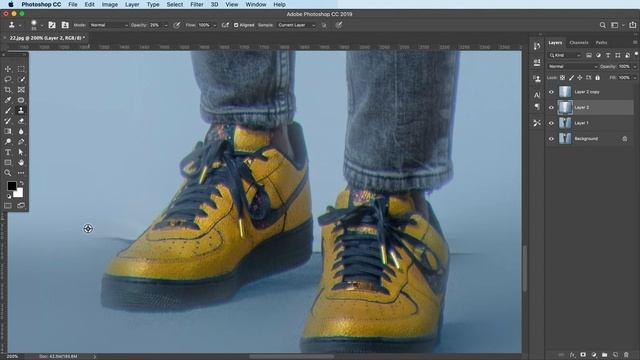
Task: Click the background color swatch
Action: click(x=19, y=193)
